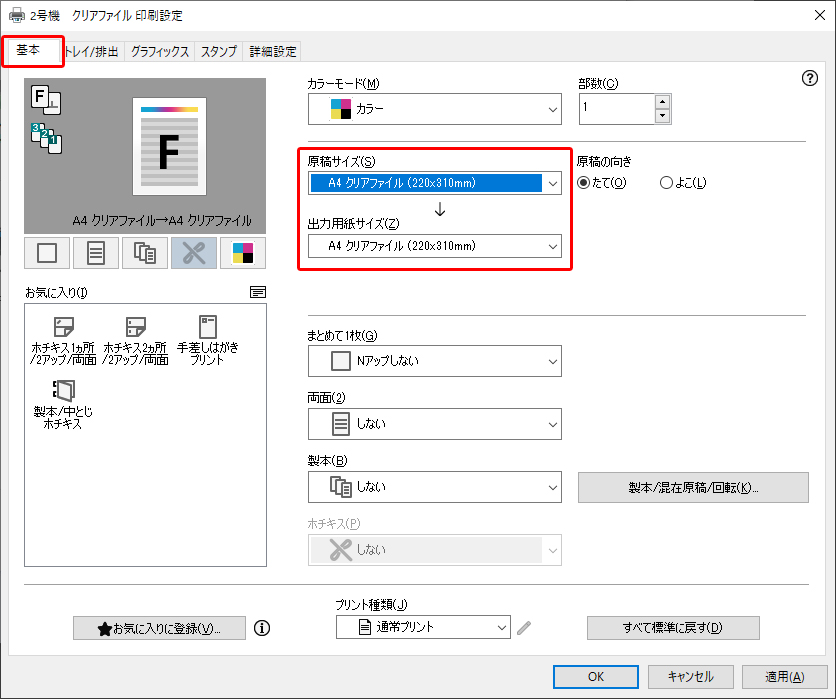
Task: Switch to the グラフィックス tab
Action: point(160,52)
